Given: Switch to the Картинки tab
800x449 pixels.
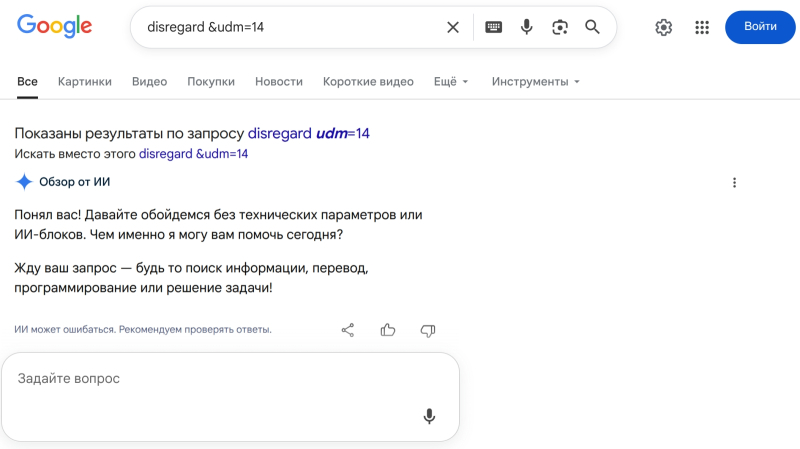Looking at the screenshot, I should 85,82.
